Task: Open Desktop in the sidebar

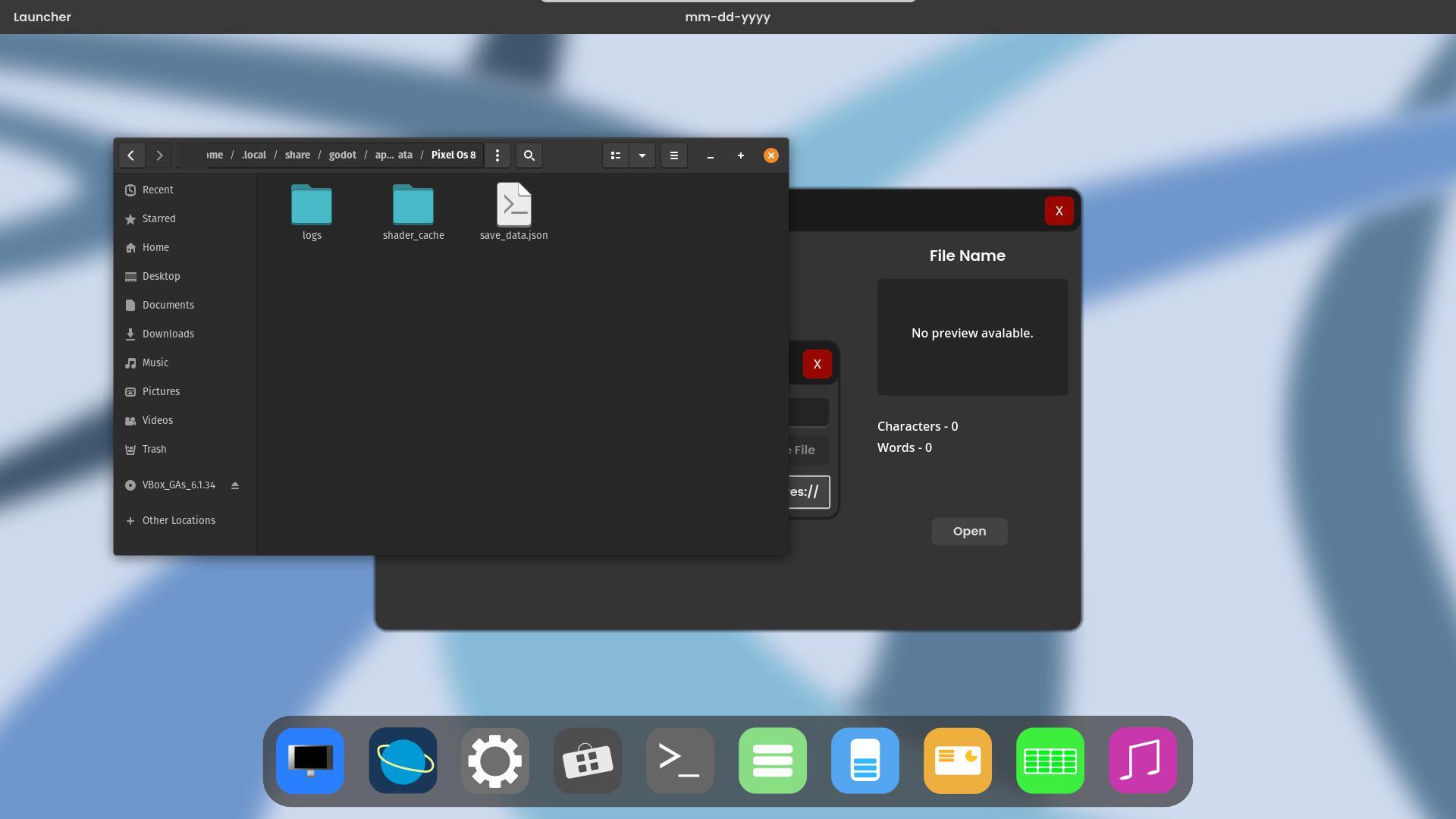Action: pyautogui.click(x=185, y=276)
